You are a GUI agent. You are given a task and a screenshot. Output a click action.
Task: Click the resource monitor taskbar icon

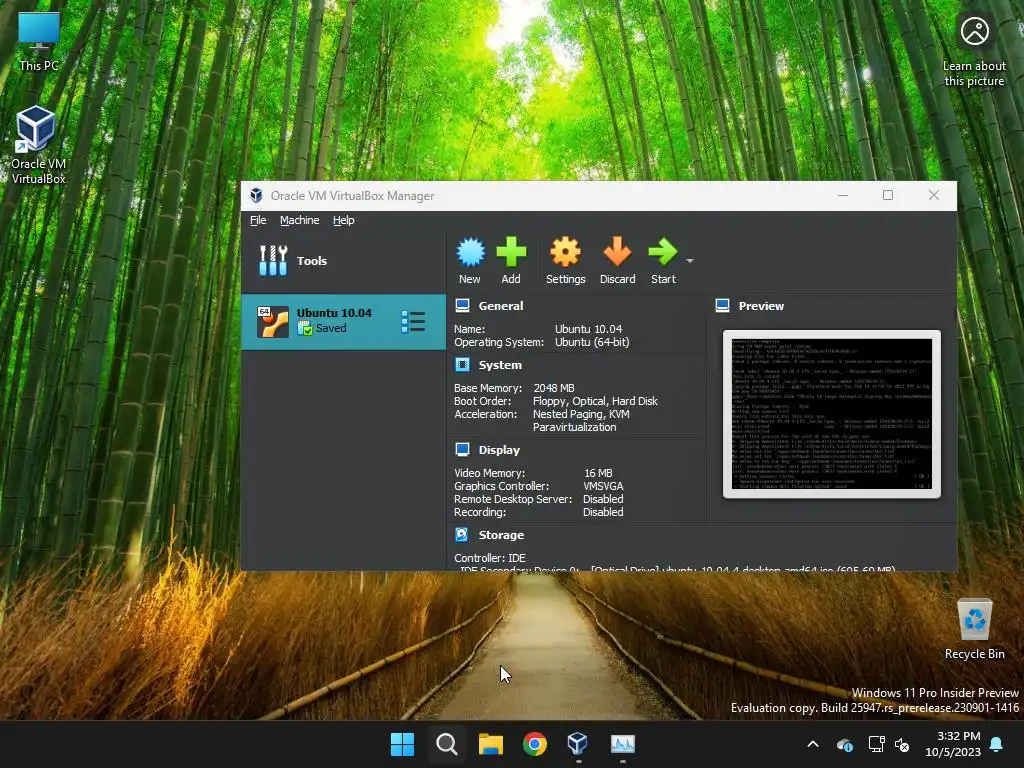(622, 744)
